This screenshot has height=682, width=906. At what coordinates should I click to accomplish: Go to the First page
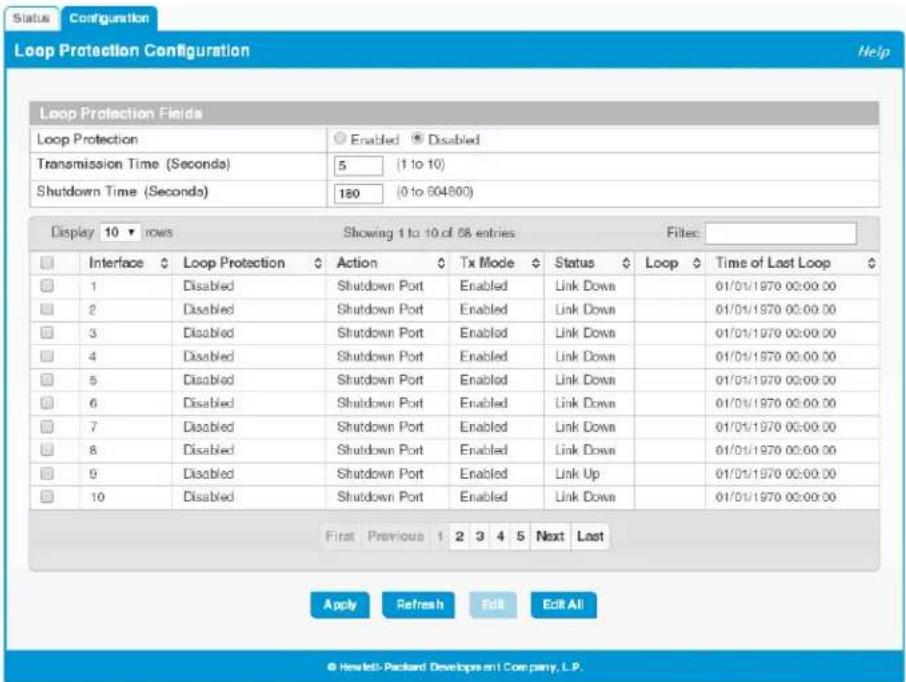click(x=340, y=536)
